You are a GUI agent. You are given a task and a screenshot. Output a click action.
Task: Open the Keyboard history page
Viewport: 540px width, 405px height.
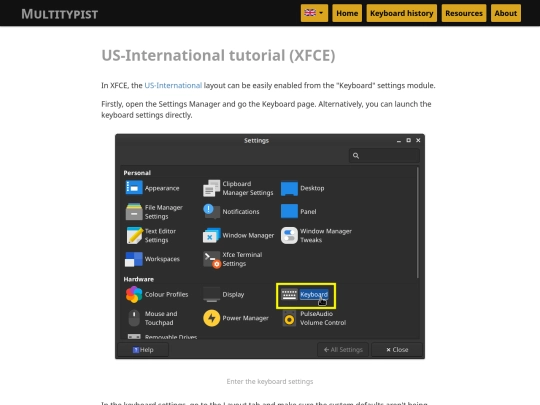(402, 13)
